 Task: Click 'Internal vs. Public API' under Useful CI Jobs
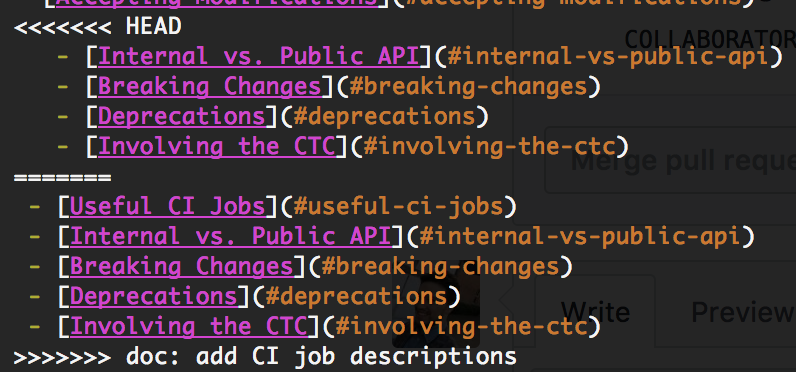[230, 236]
